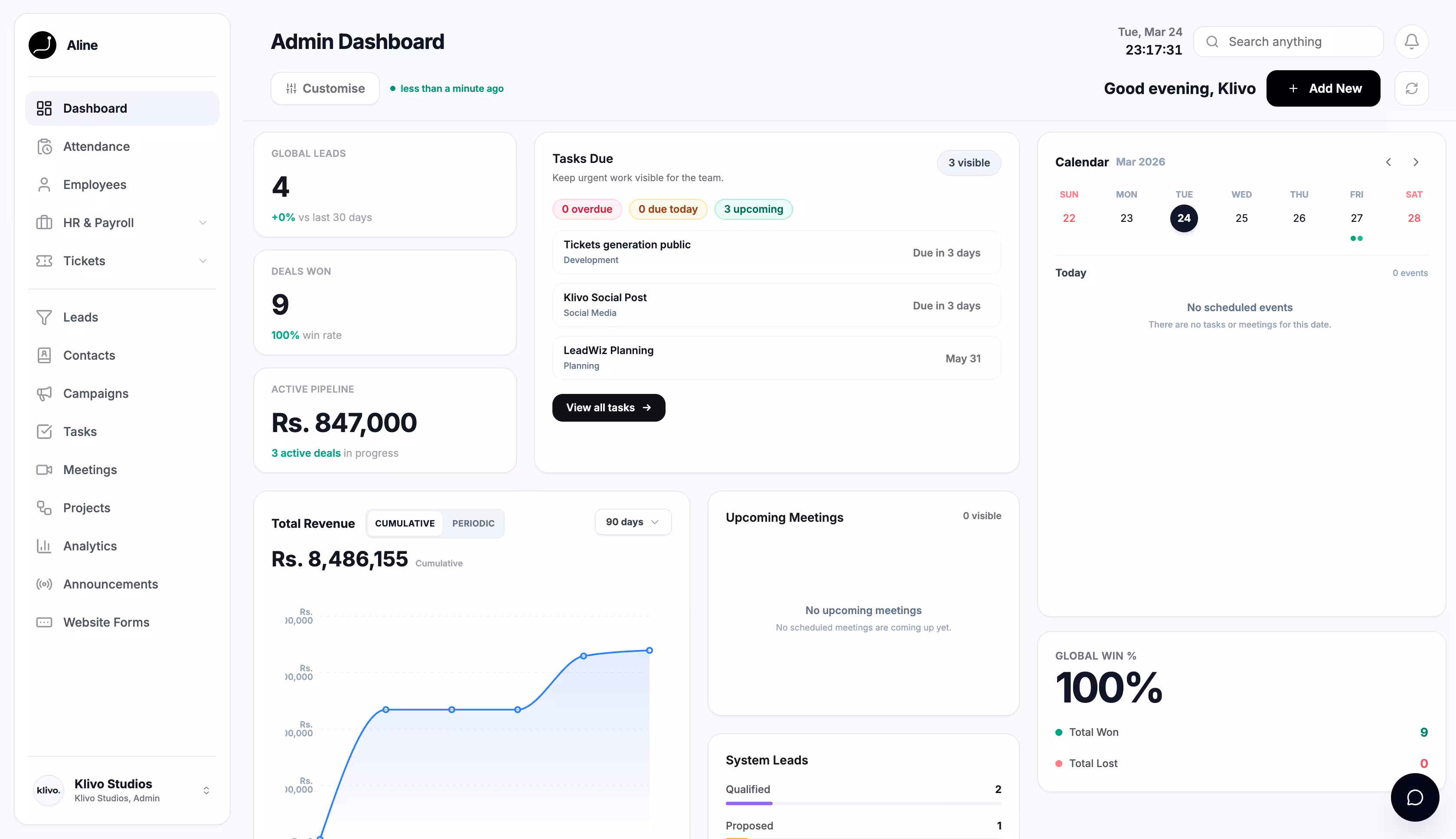The width and height of the screenshot is (1456, 839).
Task: Click the Announcements broadcast icon
Action: [44, 584]
